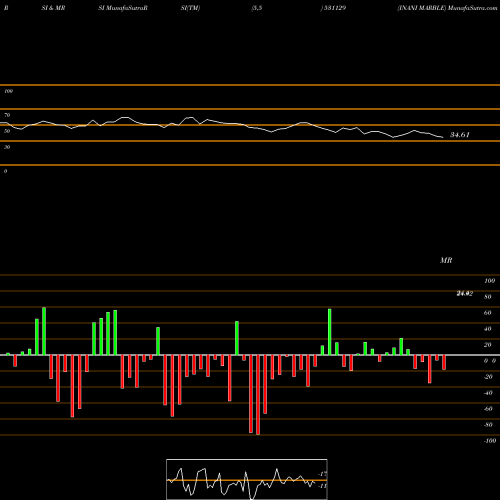Screen dimensions: 500x500
Task: Click the -60 label on MR scale
Action: [x=488, y=409]
